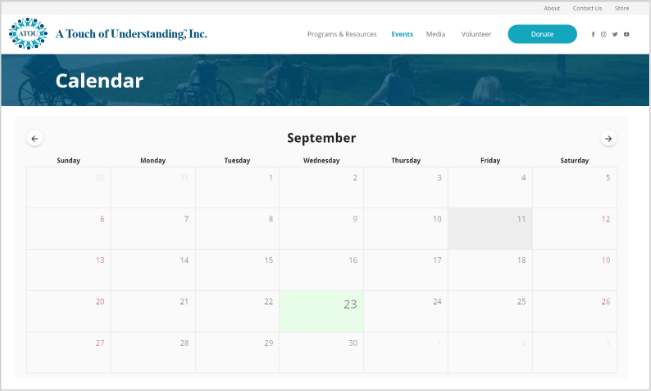The image size is (651, 391).
Task: Open the Twitter social icon
Action: (x=615, y=34)
